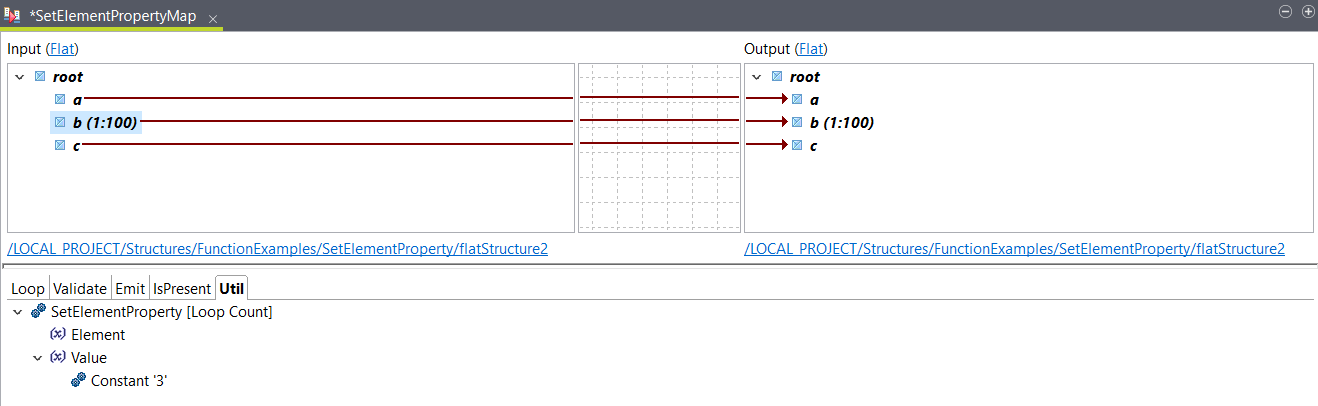The height and width of the screenshot is (406, 1318).
Task: Click the zoom in plus button
Action: pyautogui.click(x=1307, y=11)
